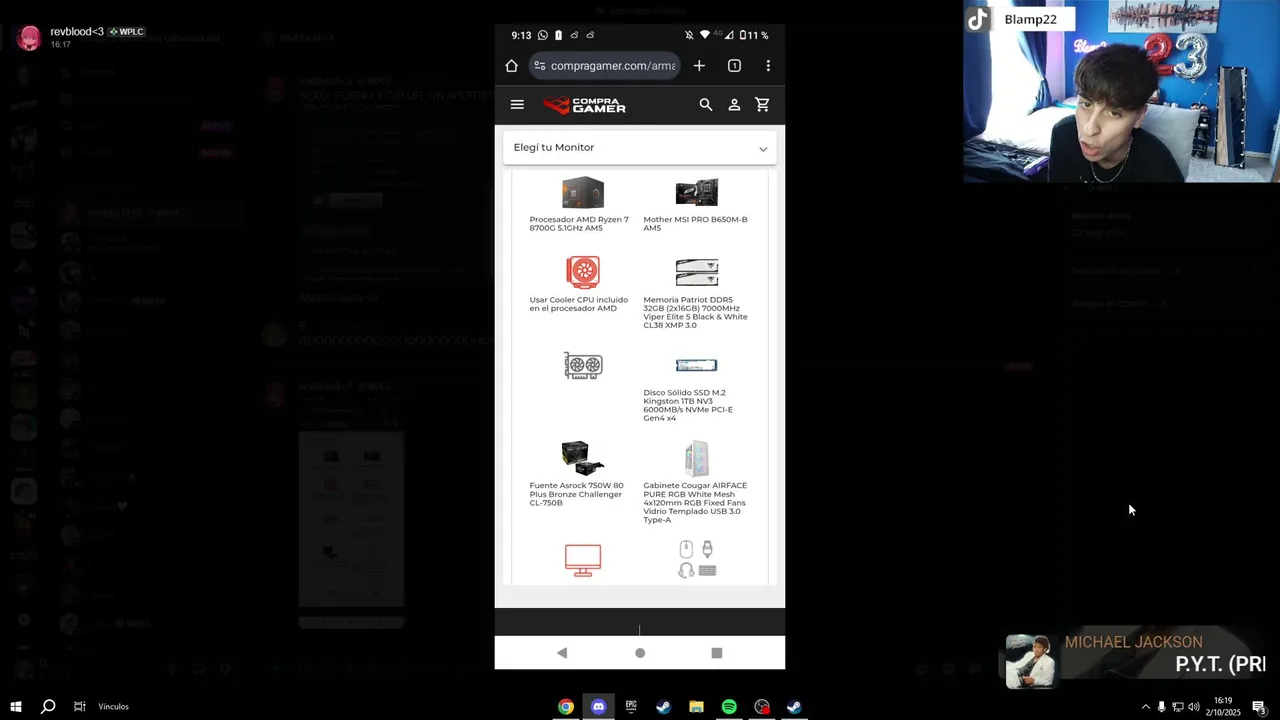This screenshot has width=1280, height=720.
Task: Select the Asrock 750W power supply image
Action: (583, 458)
